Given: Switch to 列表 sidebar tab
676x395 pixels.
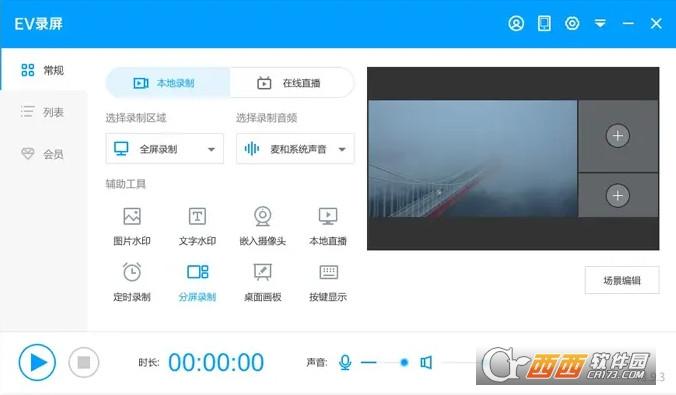Looking at the screenshot, I should [x=43, y=112].
